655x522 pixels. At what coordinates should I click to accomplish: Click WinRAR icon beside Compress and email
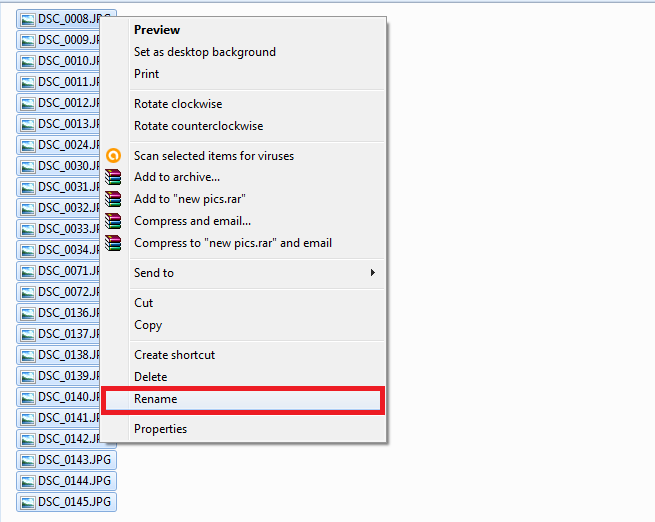pyautogui.click(x=114, y=221)
